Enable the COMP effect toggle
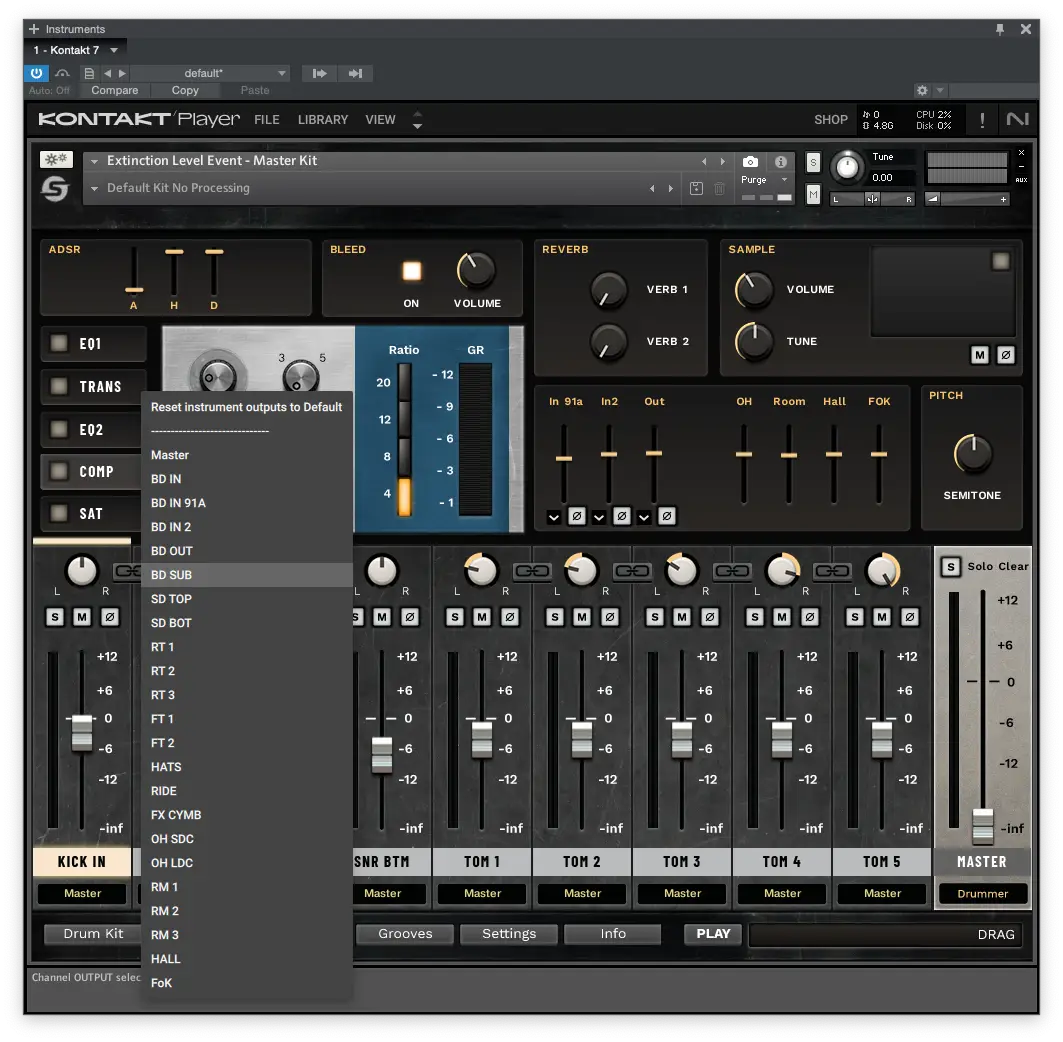Screen dimensions: 1063x1042 click(x=60, y=471)
